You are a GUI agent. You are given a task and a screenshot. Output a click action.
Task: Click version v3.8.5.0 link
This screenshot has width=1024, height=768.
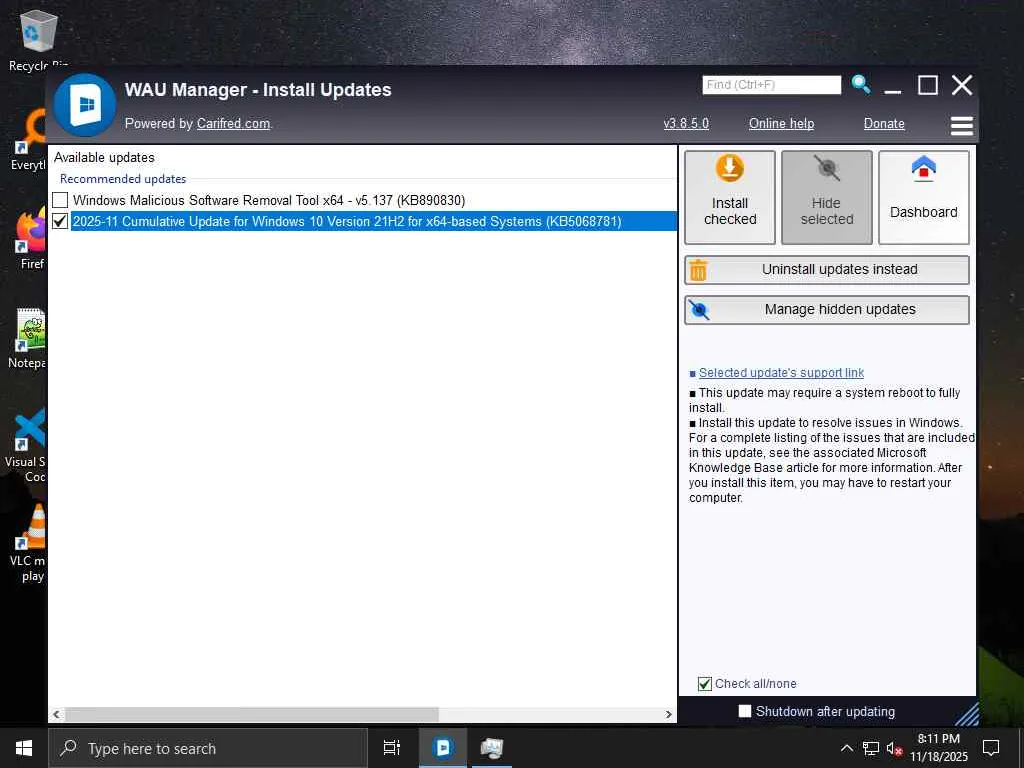tap(686, 123)
